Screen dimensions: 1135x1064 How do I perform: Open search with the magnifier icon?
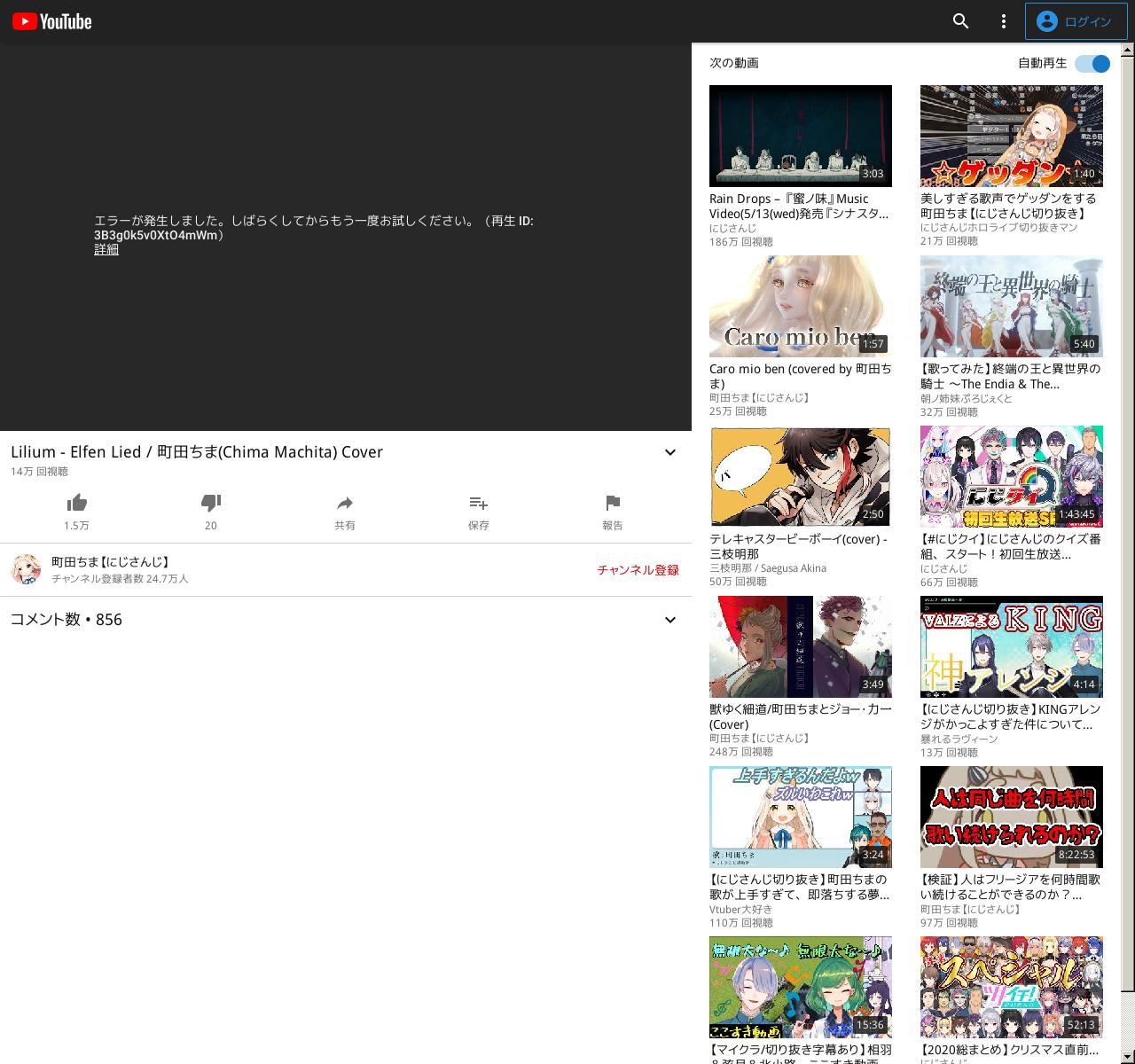(x=961, y=21)
